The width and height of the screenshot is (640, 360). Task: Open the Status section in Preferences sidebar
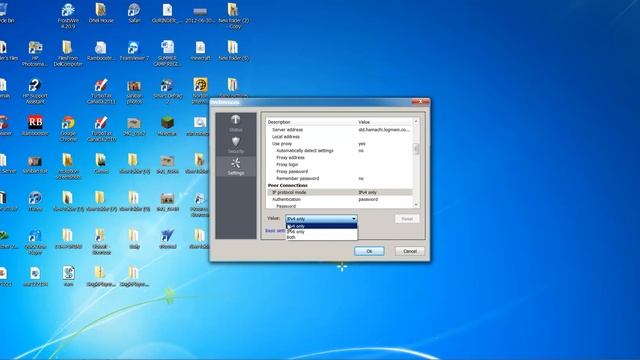(x=236, y=123)
